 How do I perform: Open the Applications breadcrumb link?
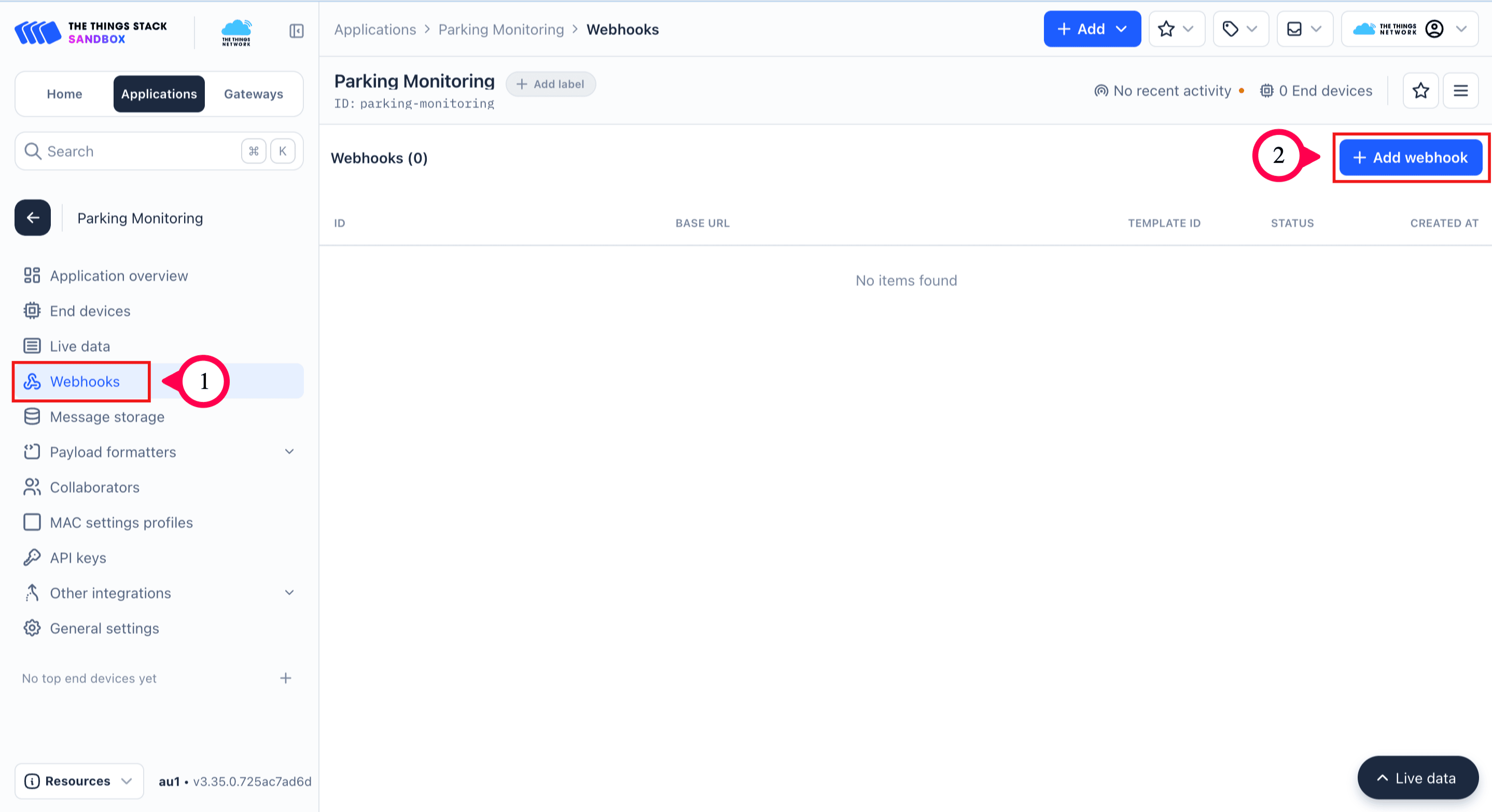pyautogui.click(x=374, y=29)
